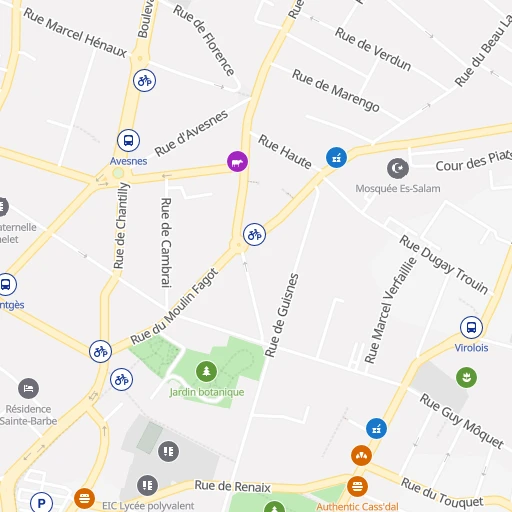Click the Authentic Cass'dal fast food icon
Viewport: 512px width, 512px height.
click(x=357, y=486)
